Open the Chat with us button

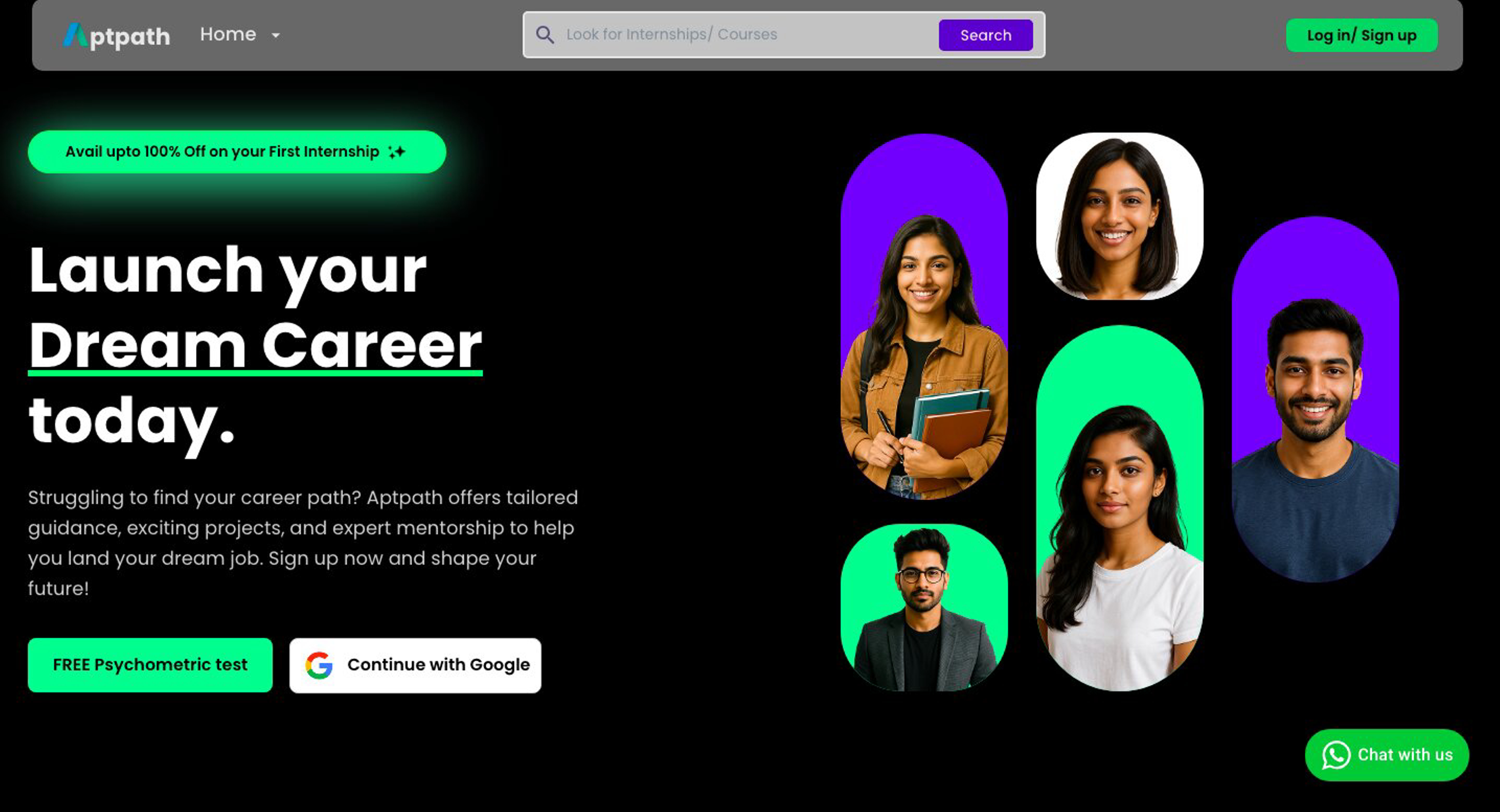(1387, 755)
